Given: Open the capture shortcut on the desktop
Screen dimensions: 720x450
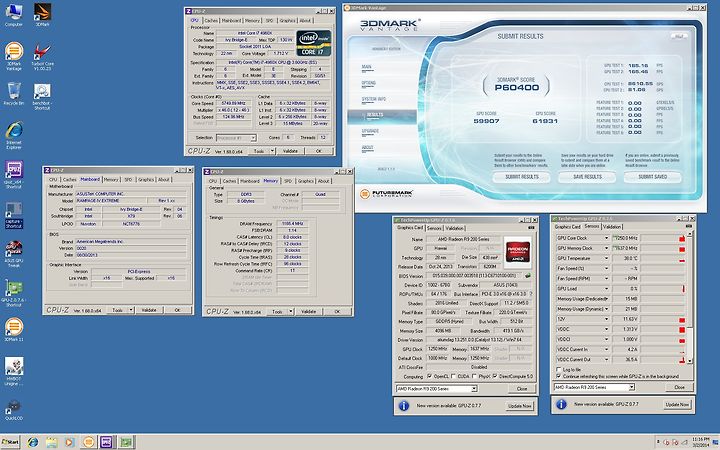Looking at the screenshot, I should (14, 215).
